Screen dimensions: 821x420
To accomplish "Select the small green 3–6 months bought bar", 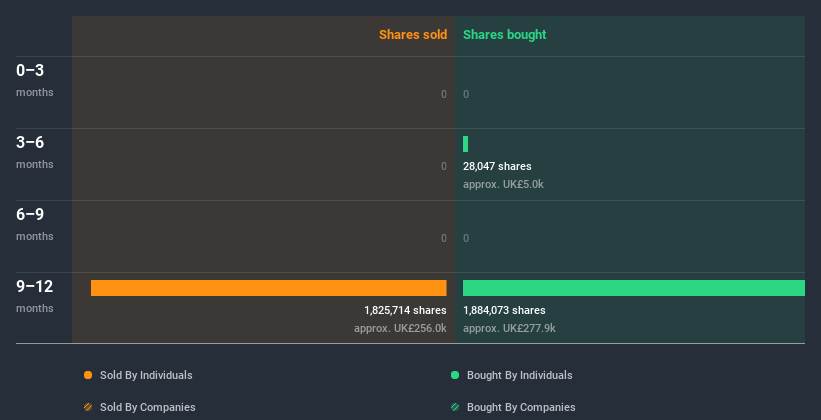I will (x=465, y=144).
